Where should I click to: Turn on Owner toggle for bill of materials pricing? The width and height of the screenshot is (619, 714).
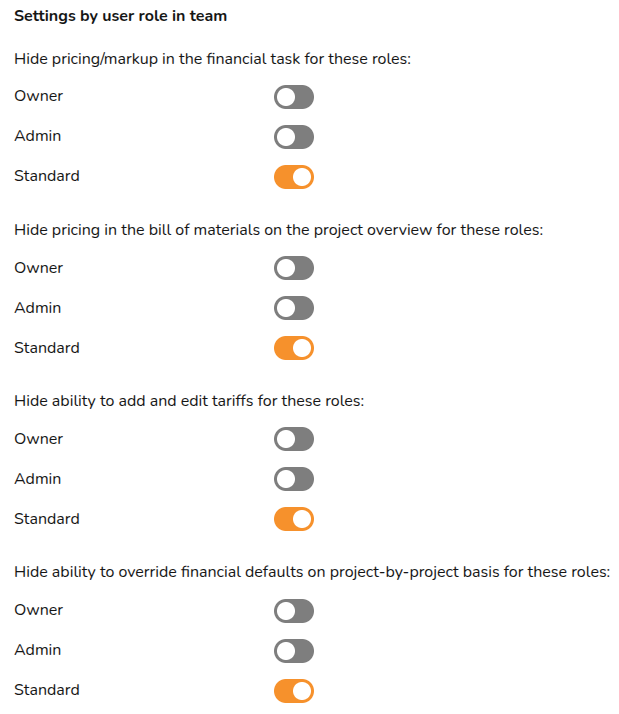tap(294, 268)
